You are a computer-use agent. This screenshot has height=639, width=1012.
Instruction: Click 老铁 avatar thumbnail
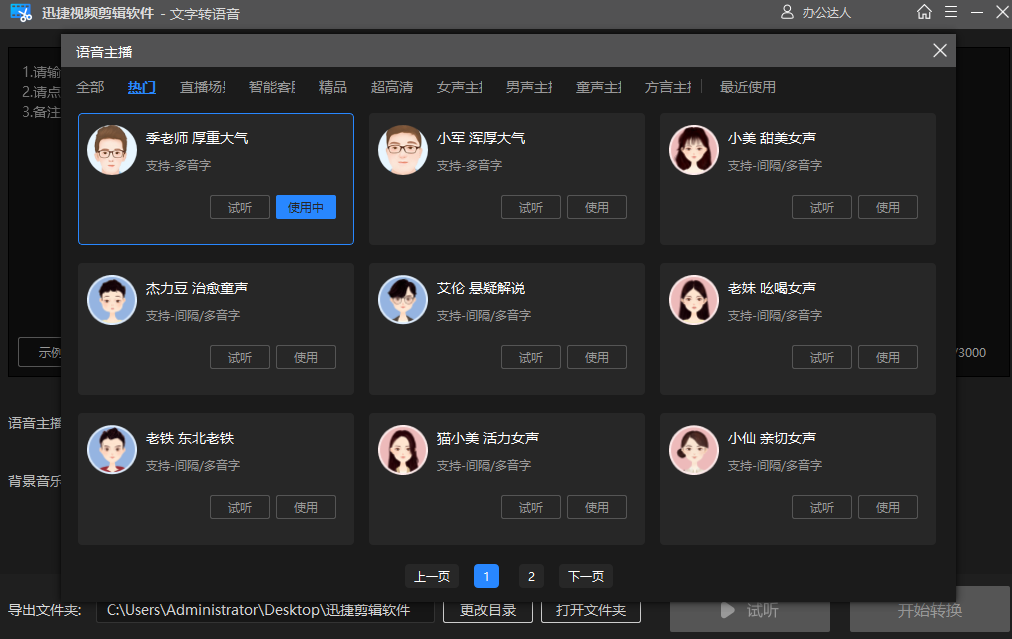pyautogui.click(x=112, y=450)
